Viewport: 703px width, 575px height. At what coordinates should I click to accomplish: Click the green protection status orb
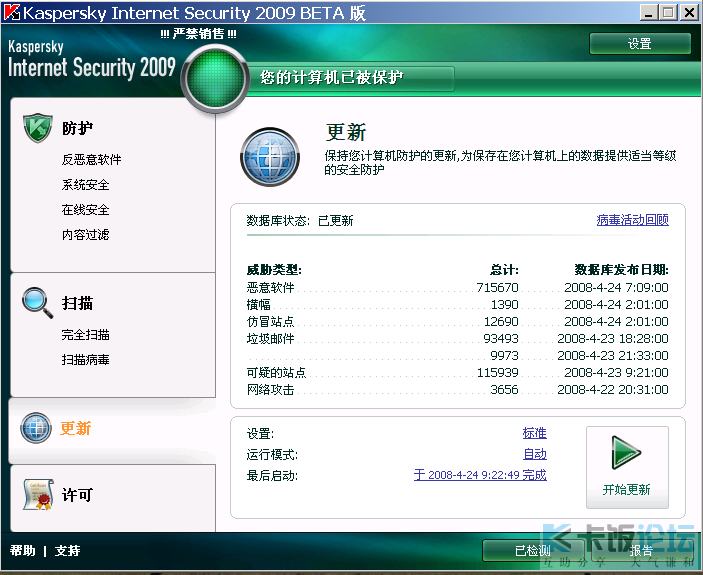215,78
